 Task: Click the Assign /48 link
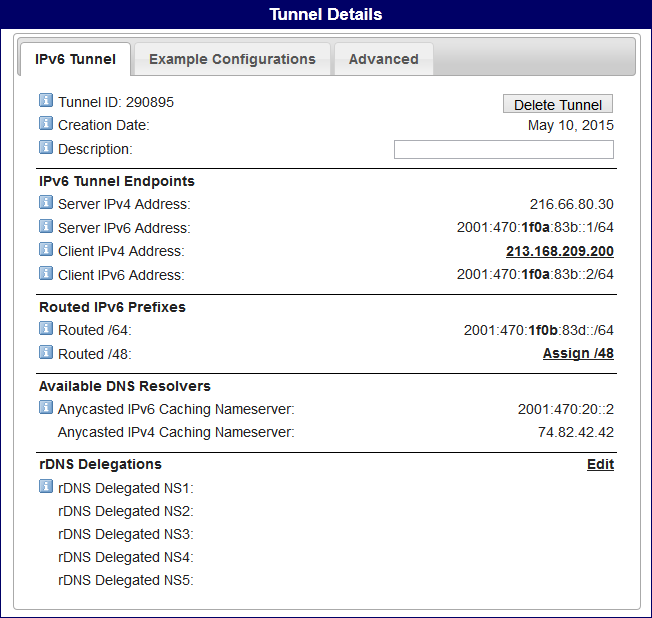pos(578,353)
